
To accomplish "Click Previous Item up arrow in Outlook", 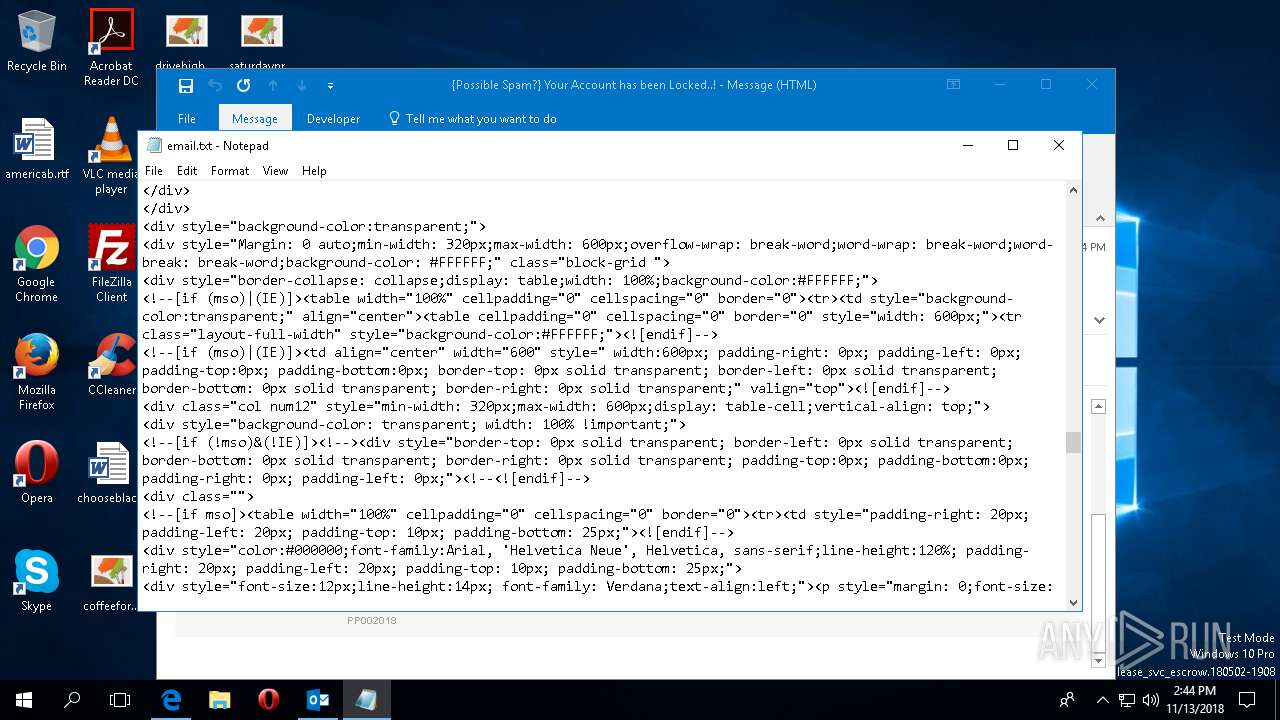I will click(x=273, y=85).
